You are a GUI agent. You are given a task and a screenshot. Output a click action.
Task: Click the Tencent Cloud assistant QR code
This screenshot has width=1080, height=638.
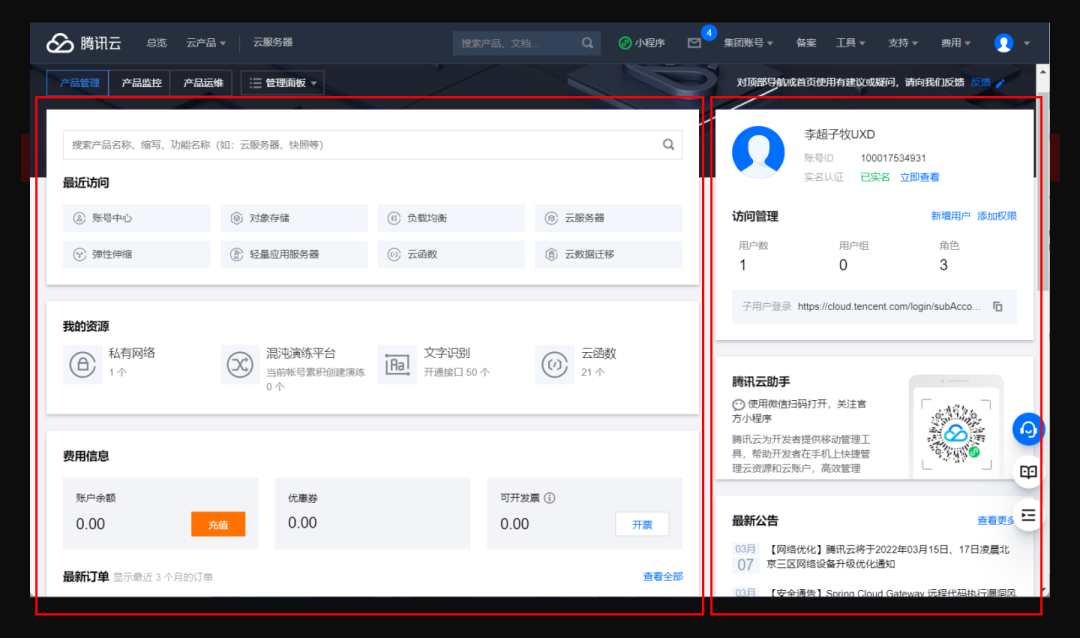(x=955, y=434)
